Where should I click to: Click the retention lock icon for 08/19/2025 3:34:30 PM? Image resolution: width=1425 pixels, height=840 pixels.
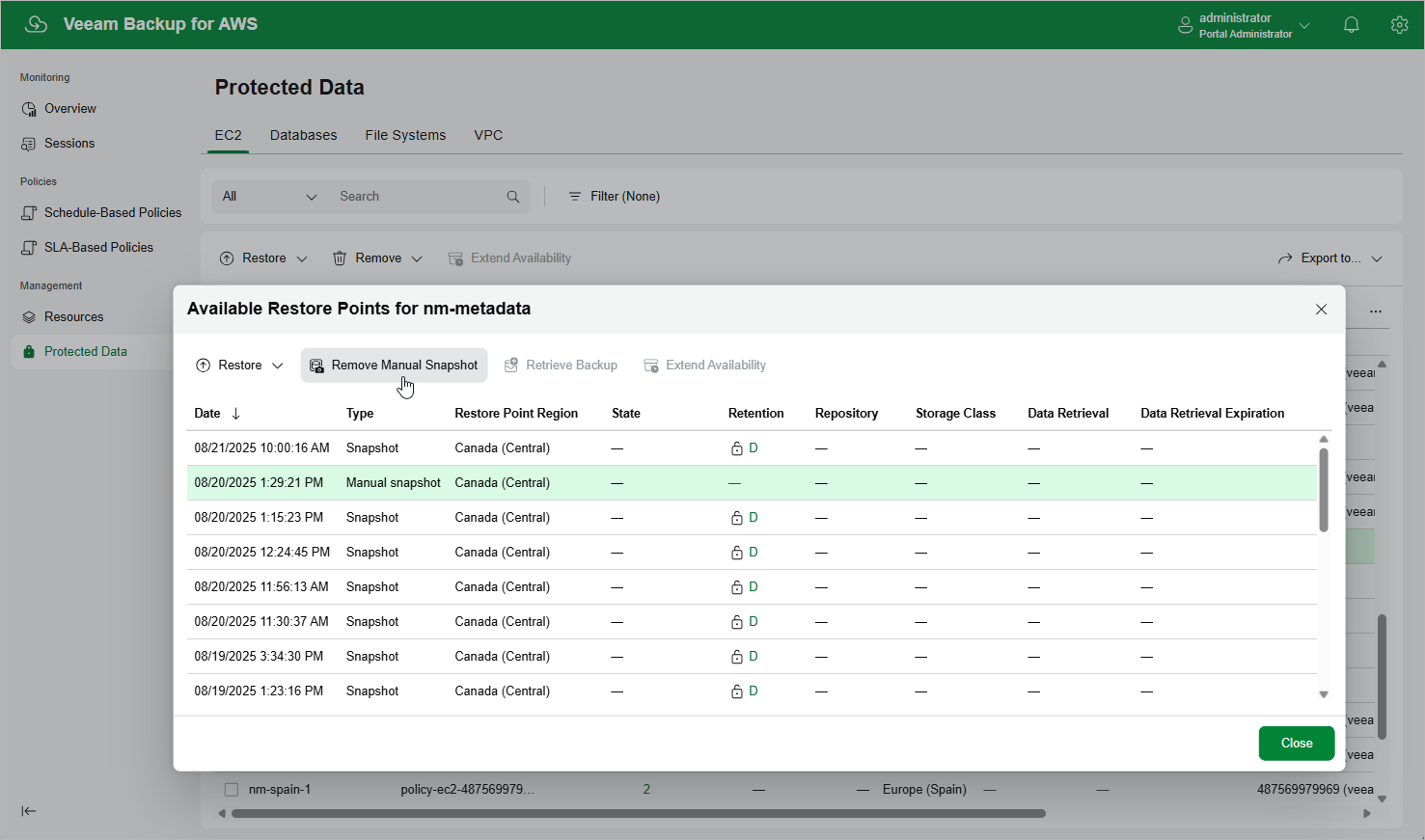[x=737, y=657]
